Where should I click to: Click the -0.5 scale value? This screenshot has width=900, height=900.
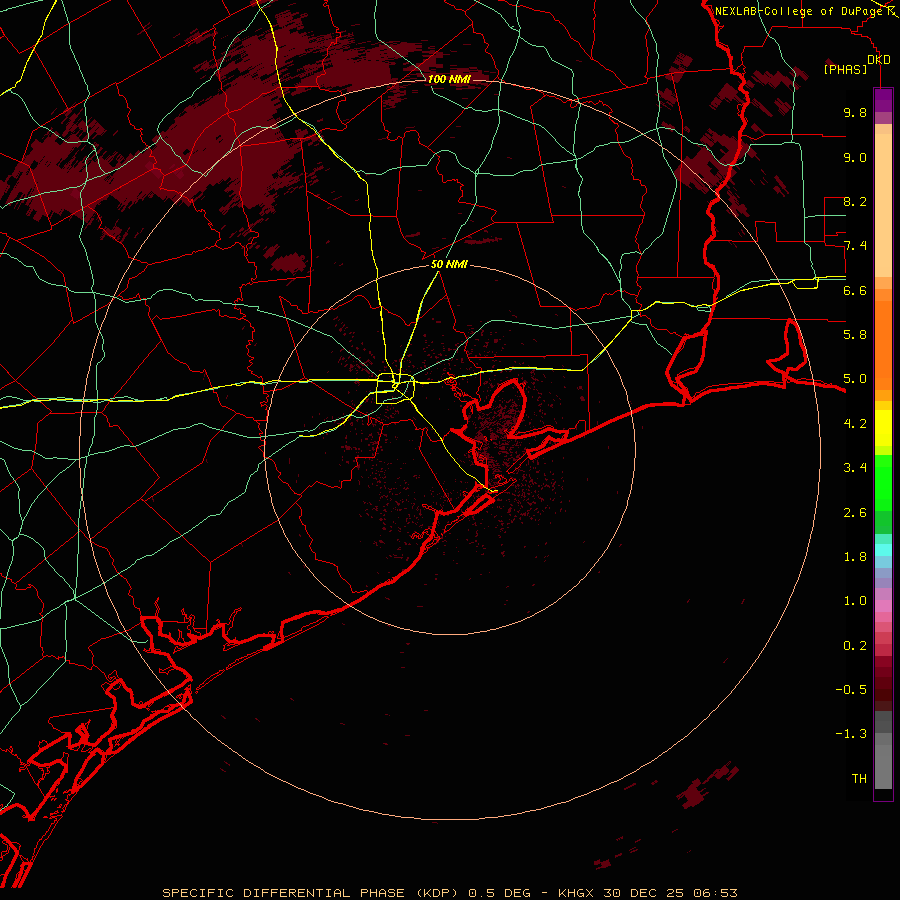[x=851, y=690]
